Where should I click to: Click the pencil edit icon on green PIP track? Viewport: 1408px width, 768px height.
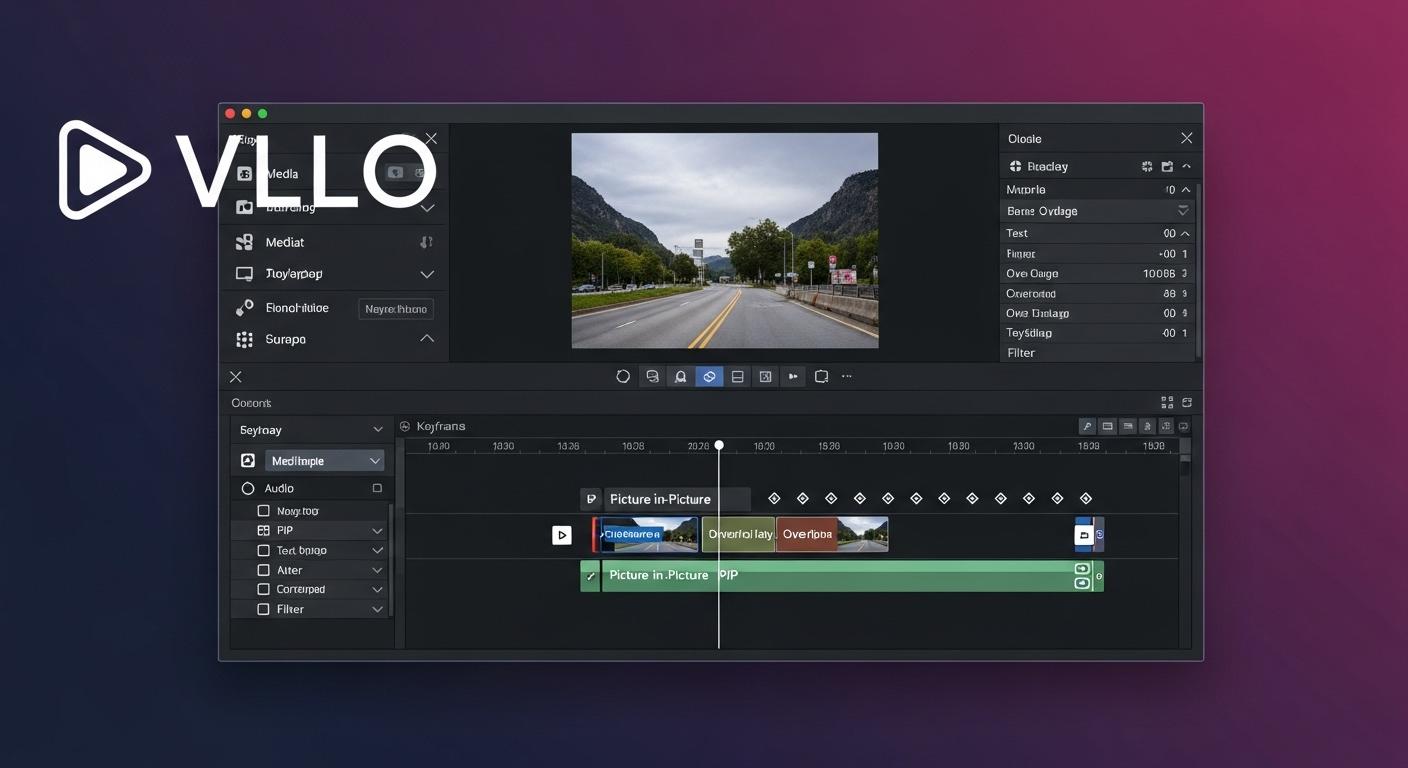(x=590, y=576)
